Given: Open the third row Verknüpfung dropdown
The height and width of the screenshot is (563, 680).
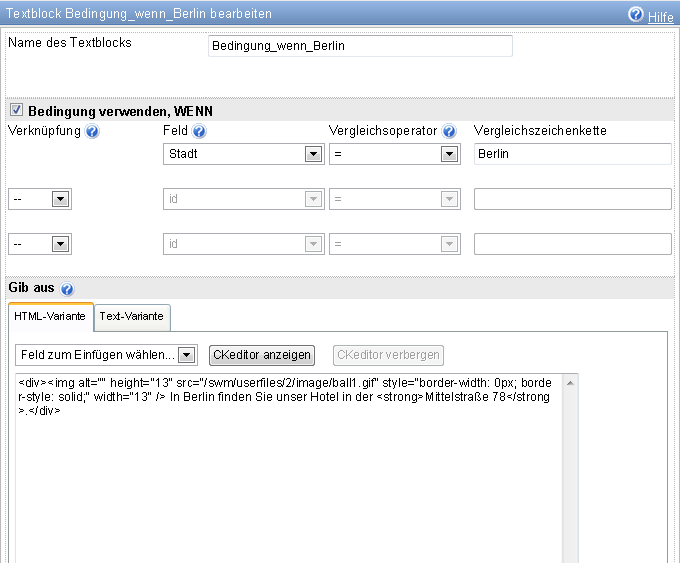Looking at the screenshot, I should 59,244.
